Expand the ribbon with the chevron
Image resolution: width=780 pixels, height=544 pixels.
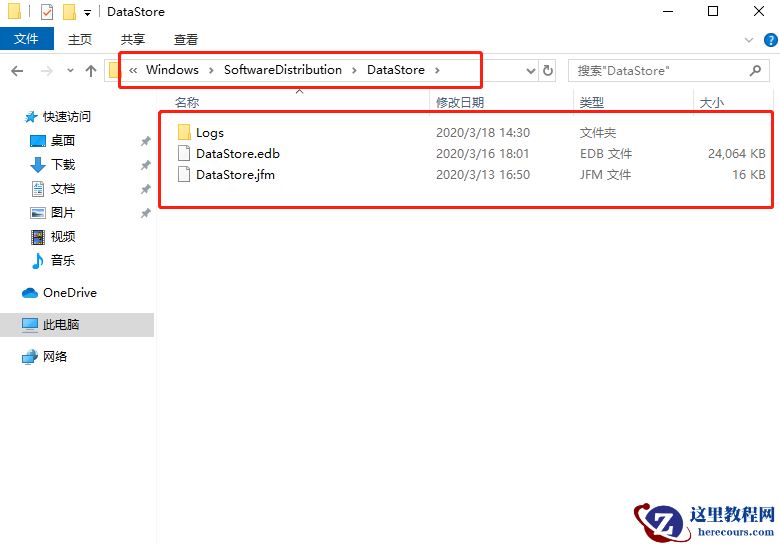(x=748, y=40)
